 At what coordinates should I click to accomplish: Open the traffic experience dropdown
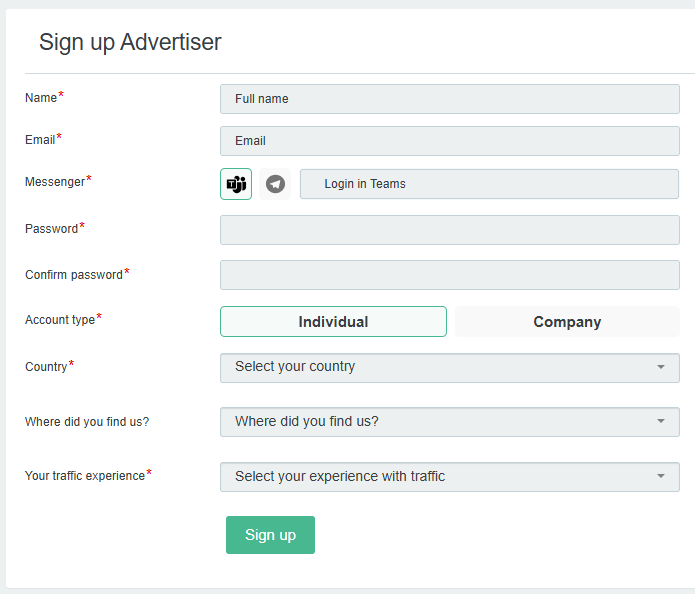tap(440, 477)
